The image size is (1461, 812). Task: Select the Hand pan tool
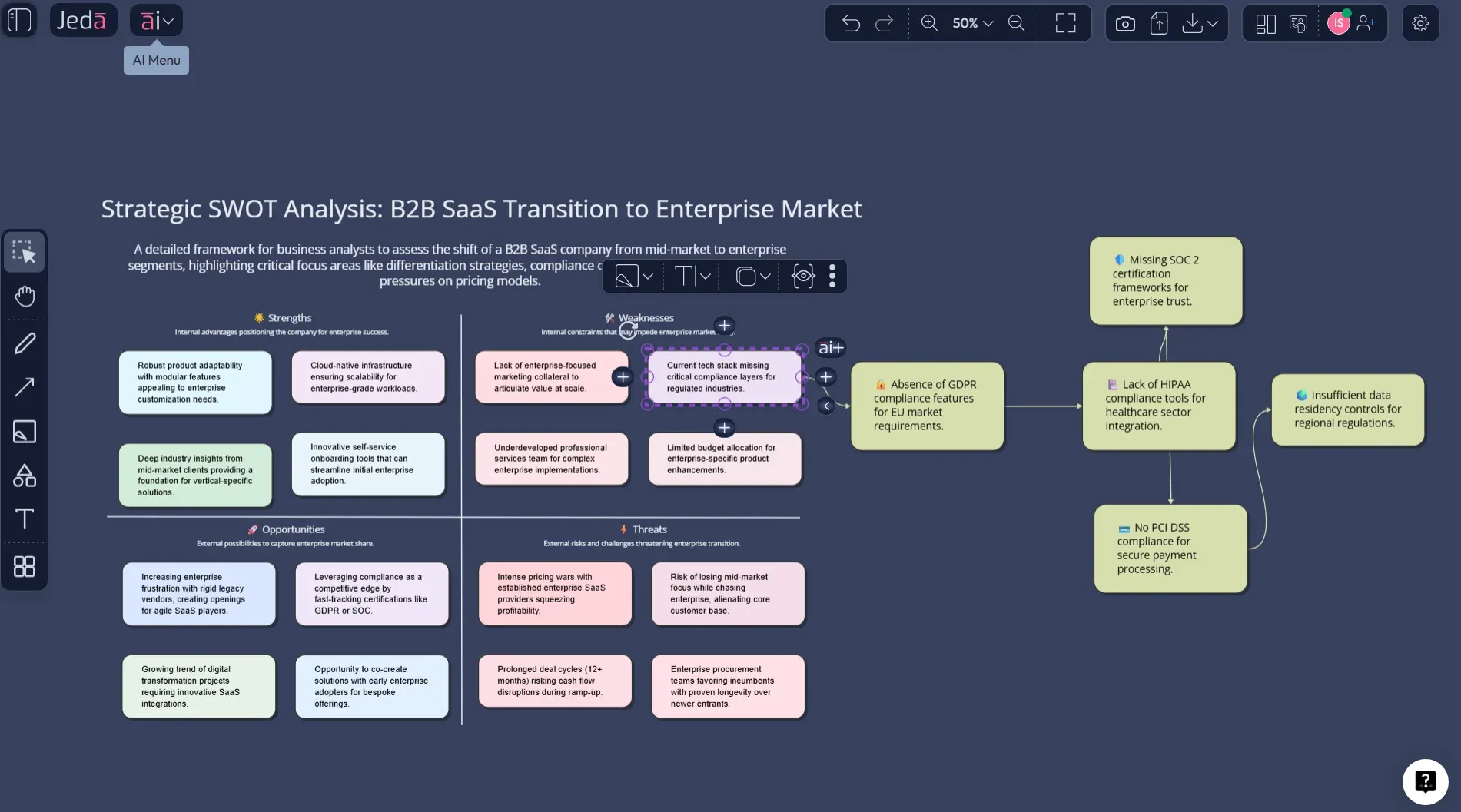24,296
